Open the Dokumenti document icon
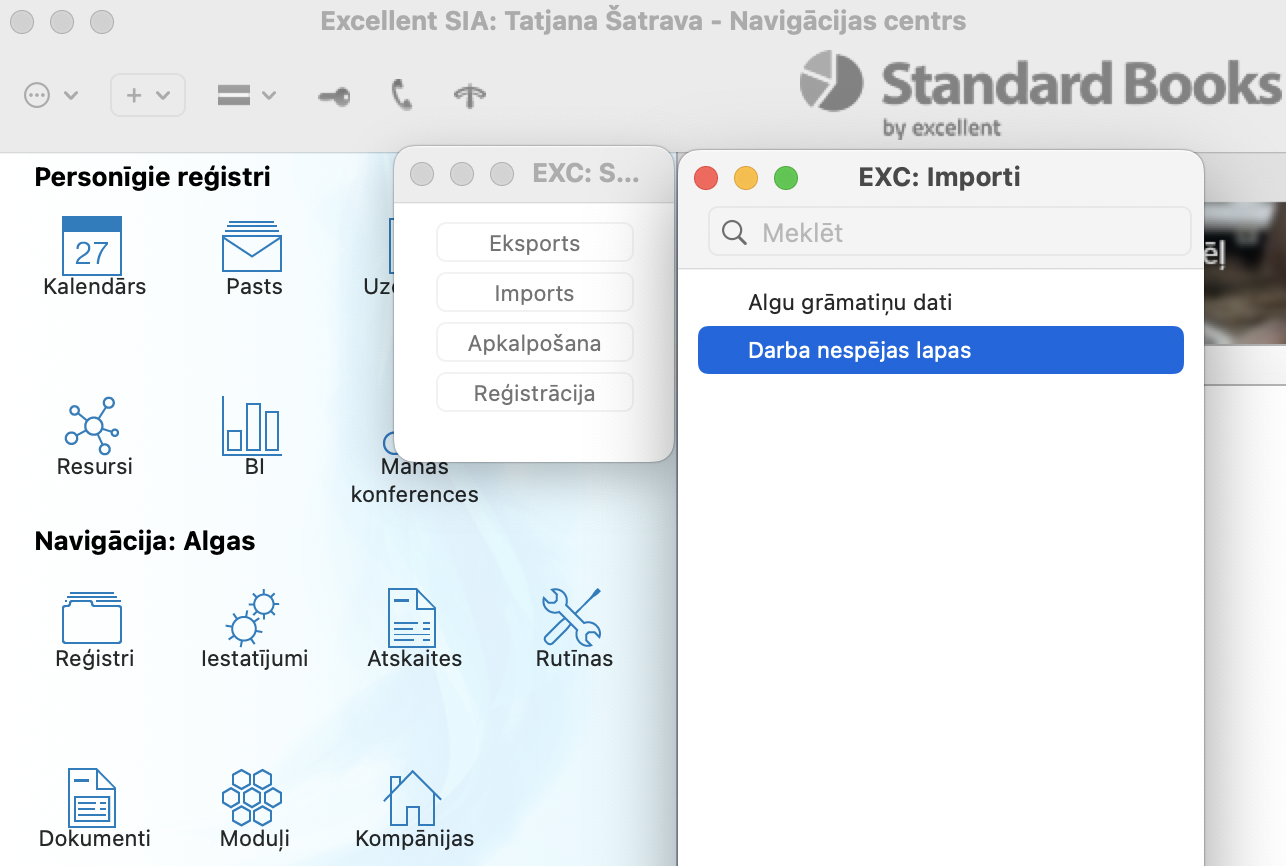The height and width of the screenshot is (866, 1286). click(92, 797)
